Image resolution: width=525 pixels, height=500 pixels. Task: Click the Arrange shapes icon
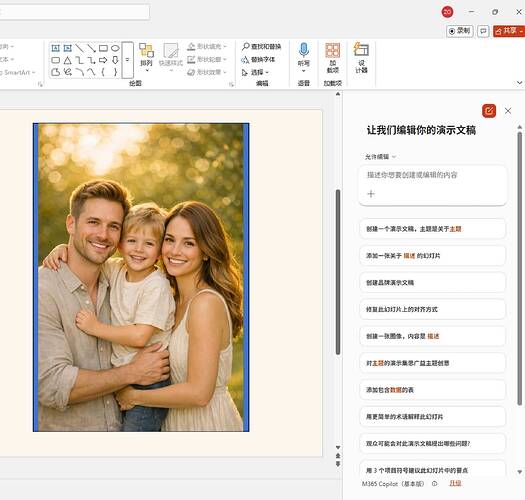pyautogui.click(x=146, y=50)
